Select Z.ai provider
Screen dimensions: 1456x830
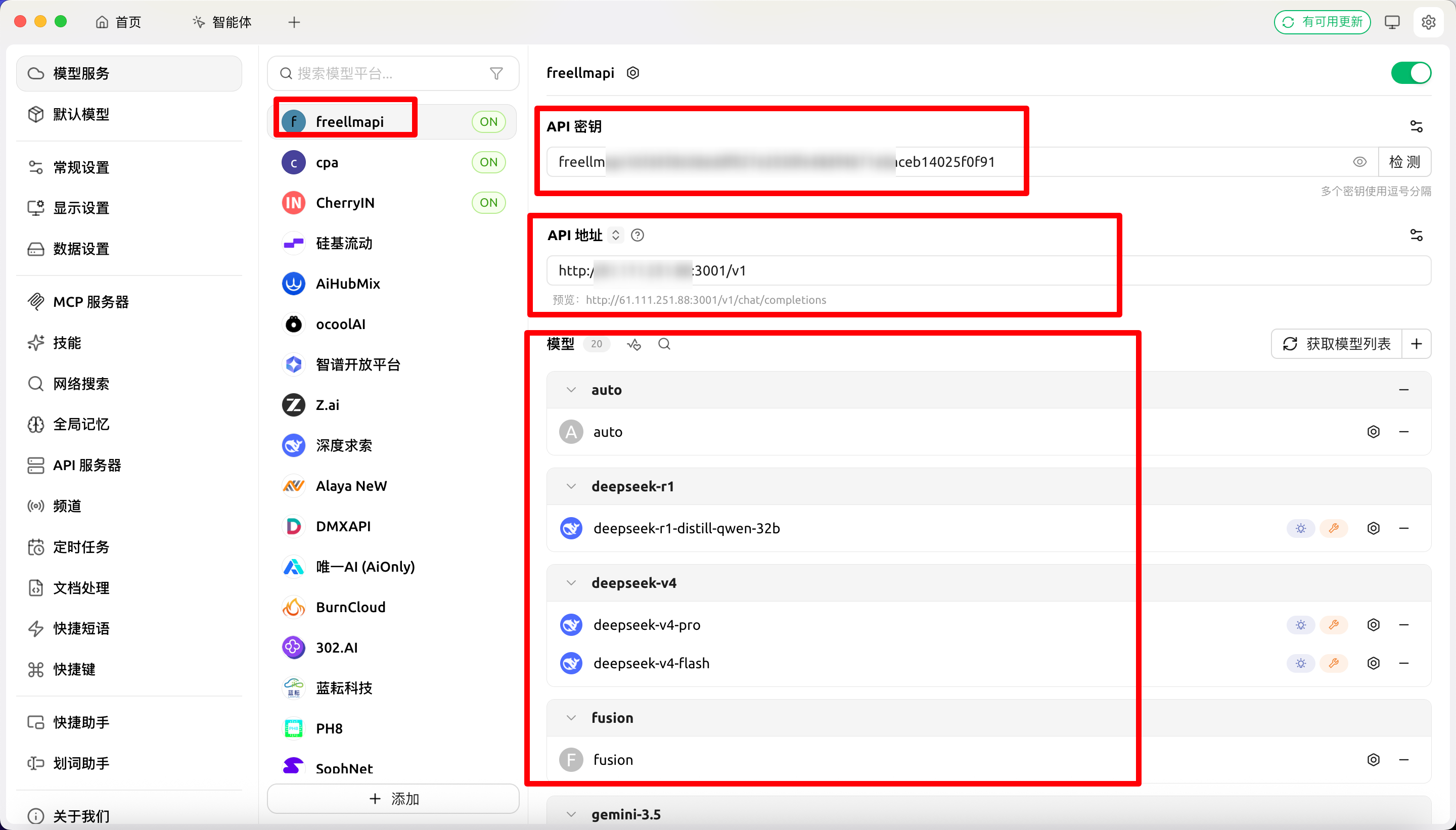tap(392, 405)
